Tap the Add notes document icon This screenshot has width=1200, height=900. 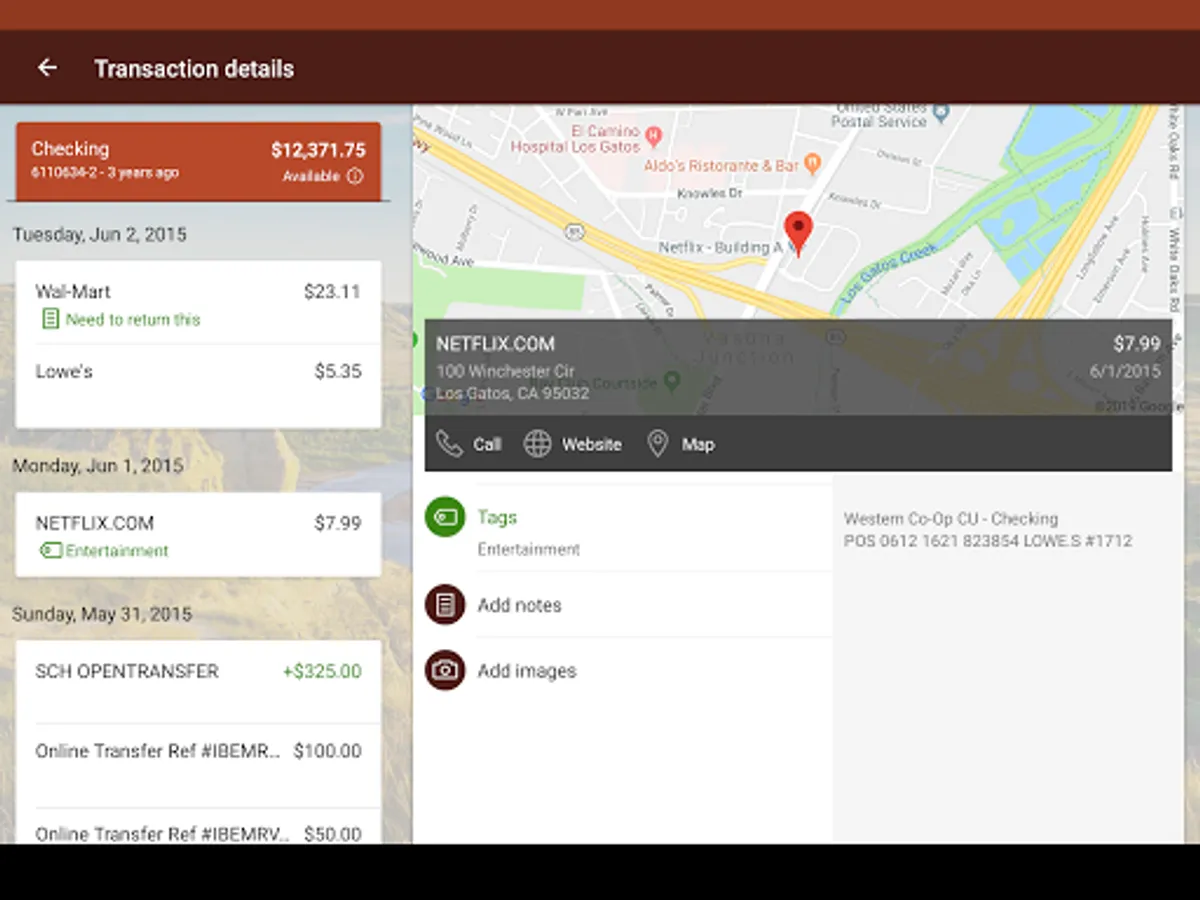445,605
